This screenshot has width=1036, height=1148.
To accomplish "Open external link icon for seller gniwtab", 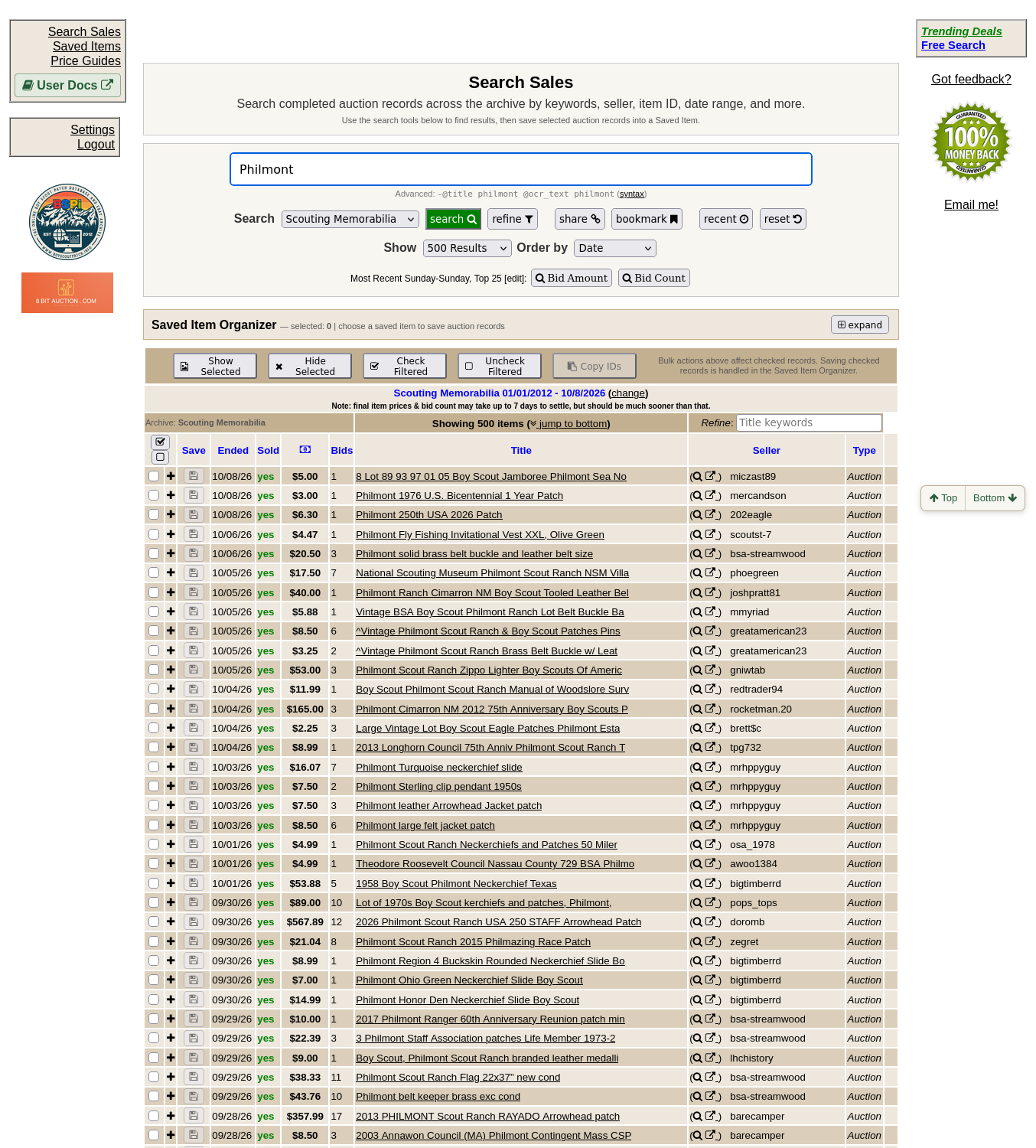I will (x=710, y=670).
